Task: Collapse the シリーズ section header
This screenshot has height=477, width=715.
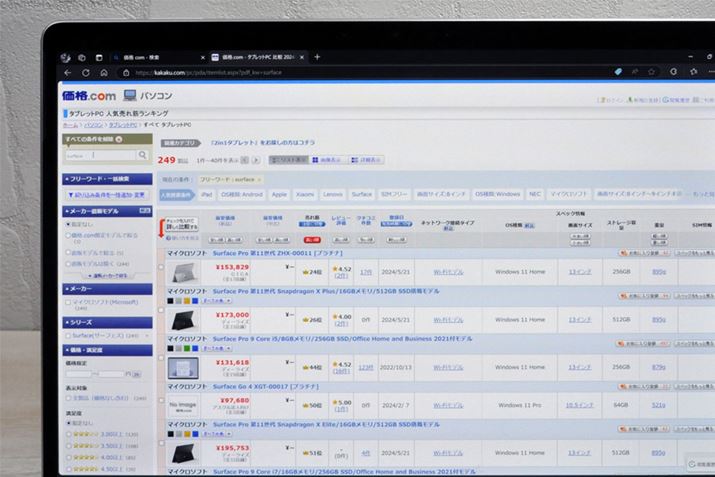Action: 107,322
